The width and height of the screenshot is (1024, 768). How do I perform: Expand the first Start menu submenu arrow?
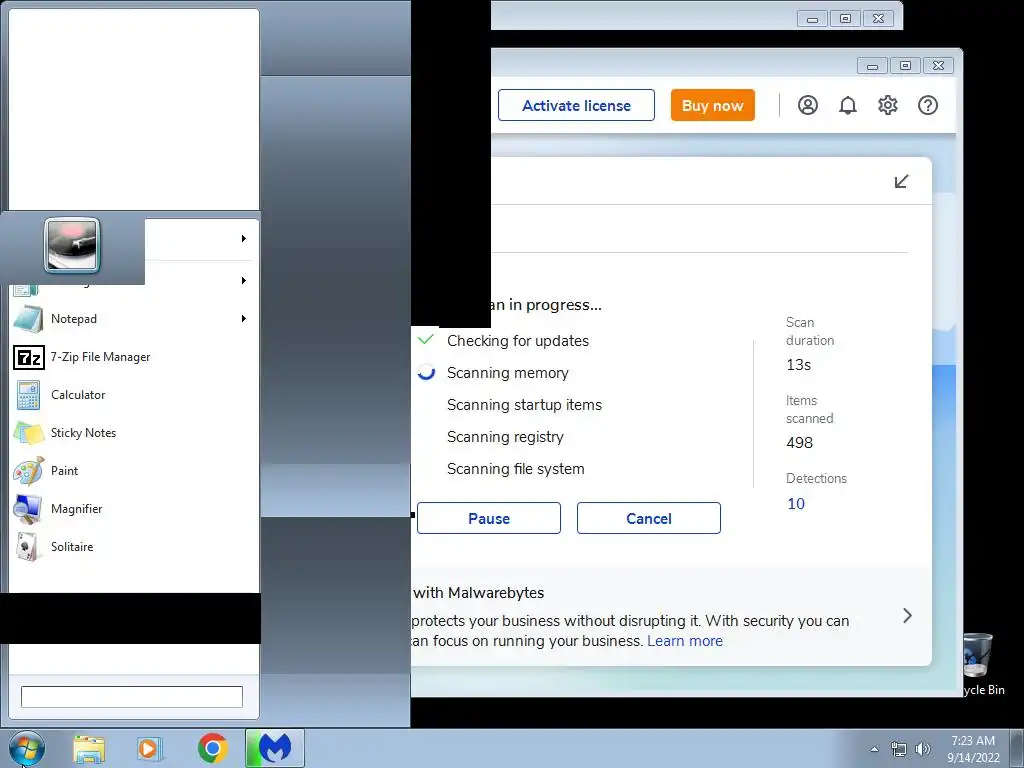[x=244, y=238]
